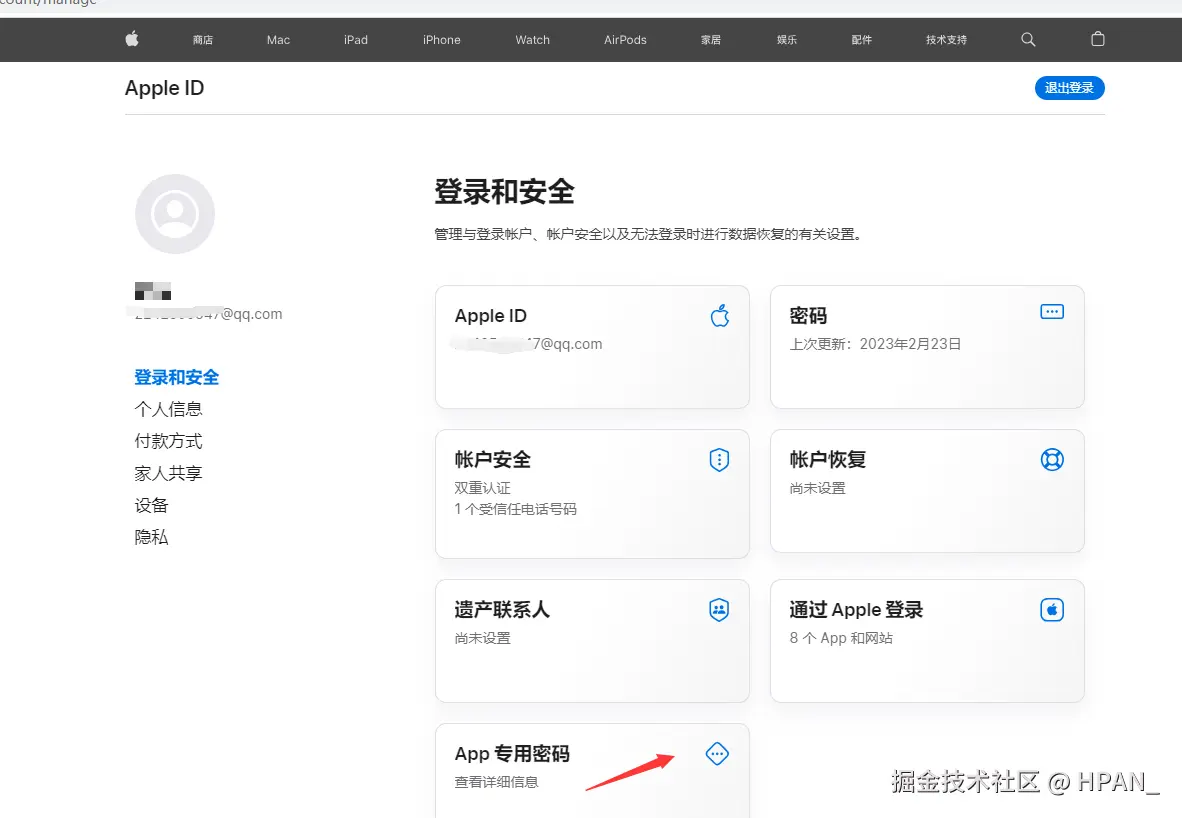Screen dimensions: 1182x818
Task: Open the 遗产联系人 card title
Action: point(502,609)
